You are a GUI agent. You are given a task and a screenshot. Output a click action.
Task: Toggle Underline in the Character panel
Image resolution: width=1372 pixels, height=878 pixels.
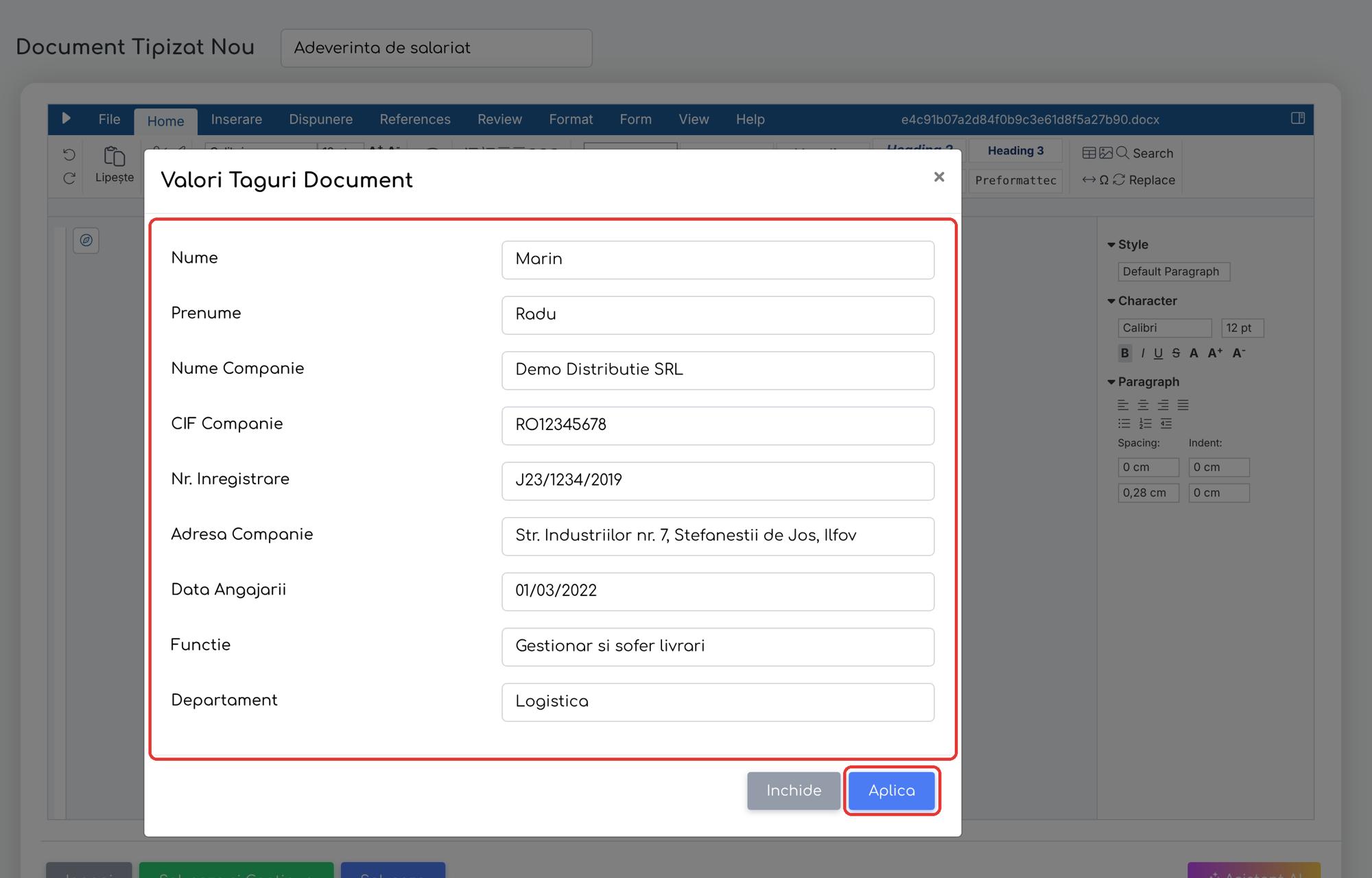[1159, 353]
